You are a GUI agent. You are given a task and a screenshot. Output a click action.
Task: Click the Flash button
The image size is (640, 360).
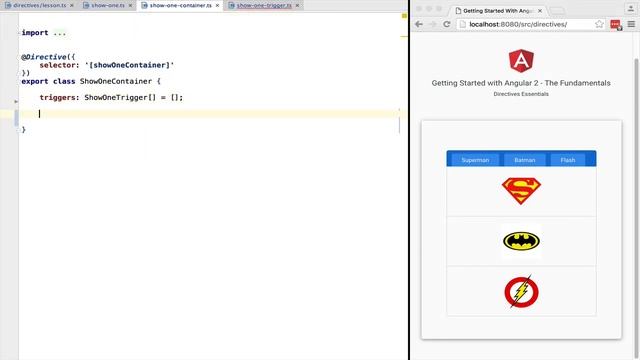coord(568,160)
